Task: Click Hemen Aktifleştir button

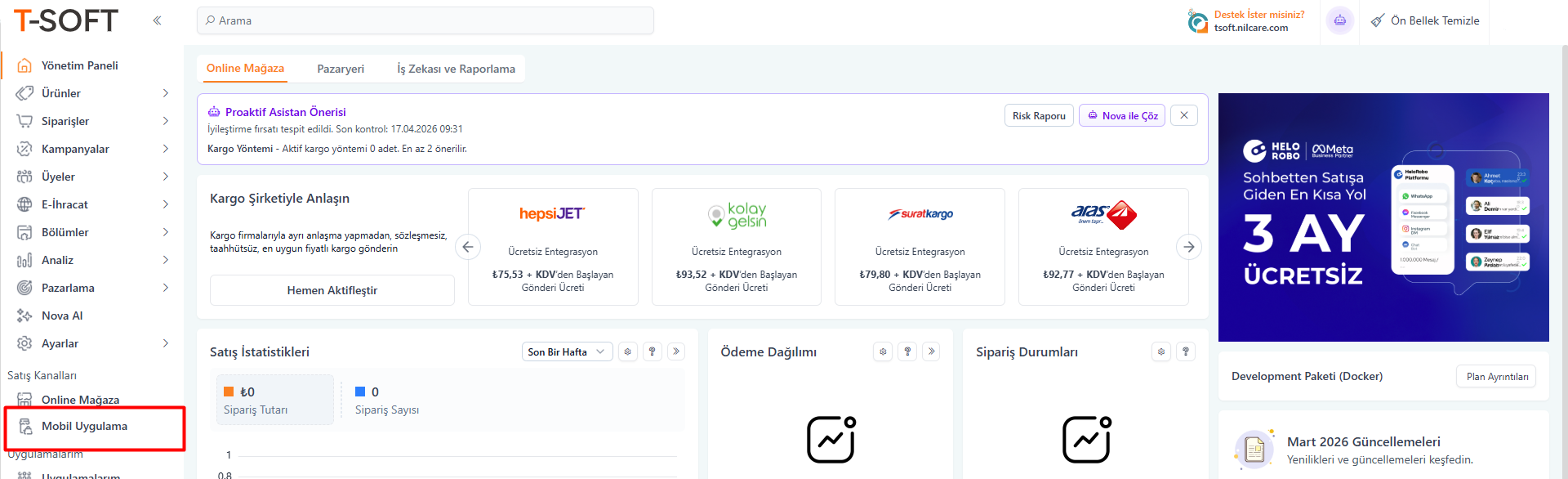Action: (332, 290)
